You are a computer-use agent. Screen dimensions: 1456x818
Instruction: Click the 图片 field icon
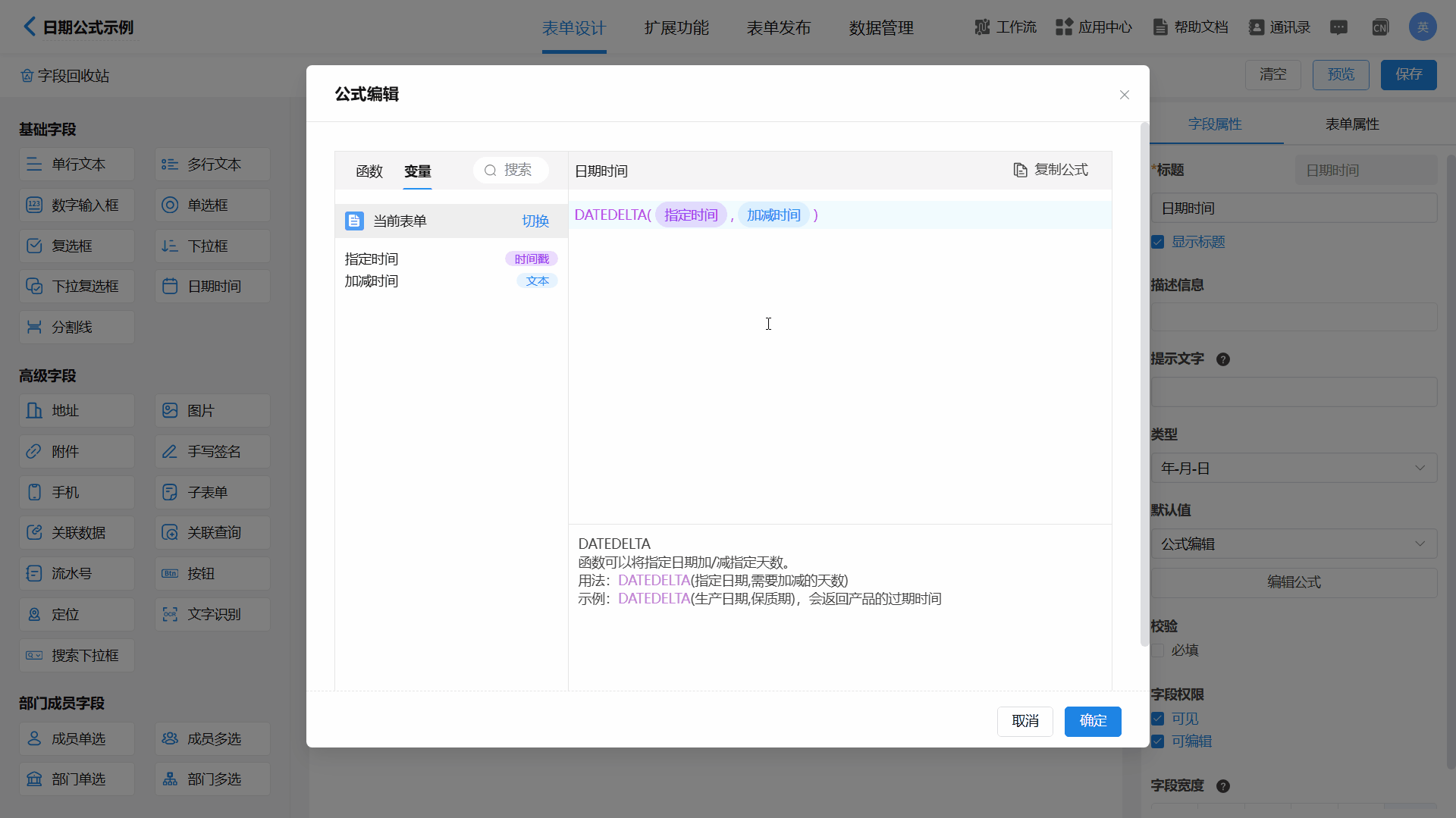(170, 411)
